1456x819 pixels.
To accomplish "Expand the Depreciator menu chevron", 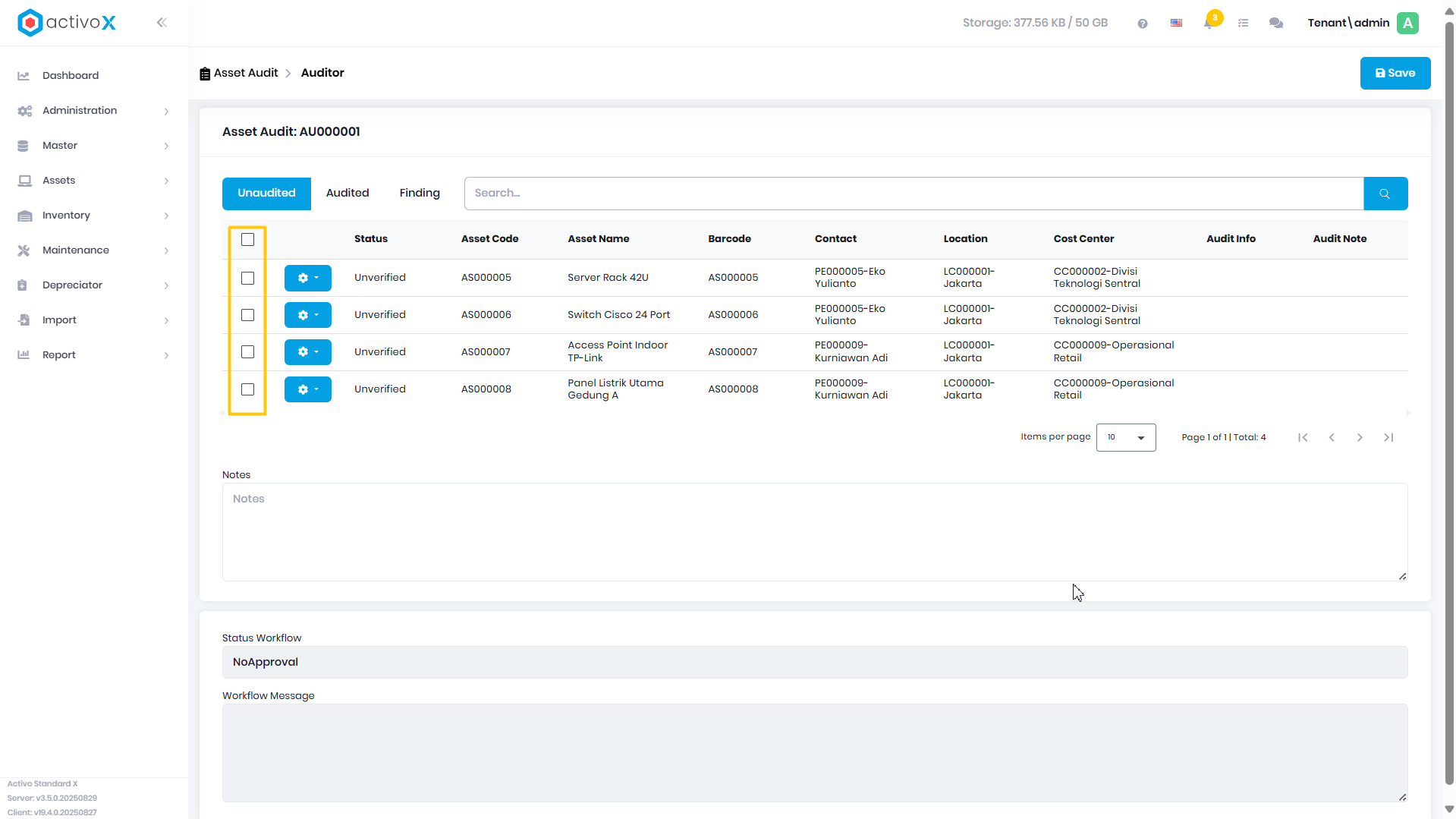I will tap(166, 286).
